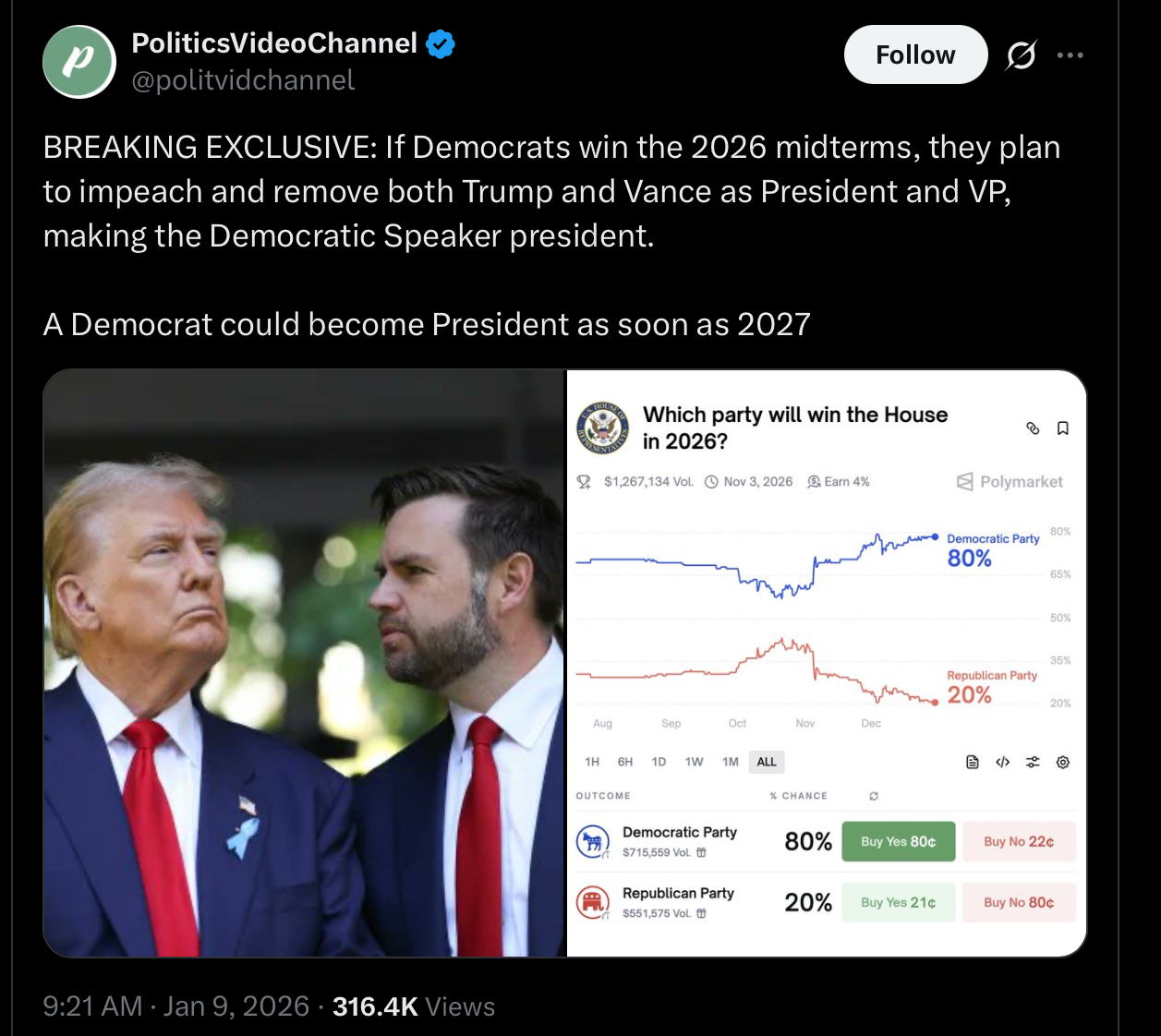1161x1036 pixels.
Task: Click the refresh icon next to % Chance
Action: [874, 796]
